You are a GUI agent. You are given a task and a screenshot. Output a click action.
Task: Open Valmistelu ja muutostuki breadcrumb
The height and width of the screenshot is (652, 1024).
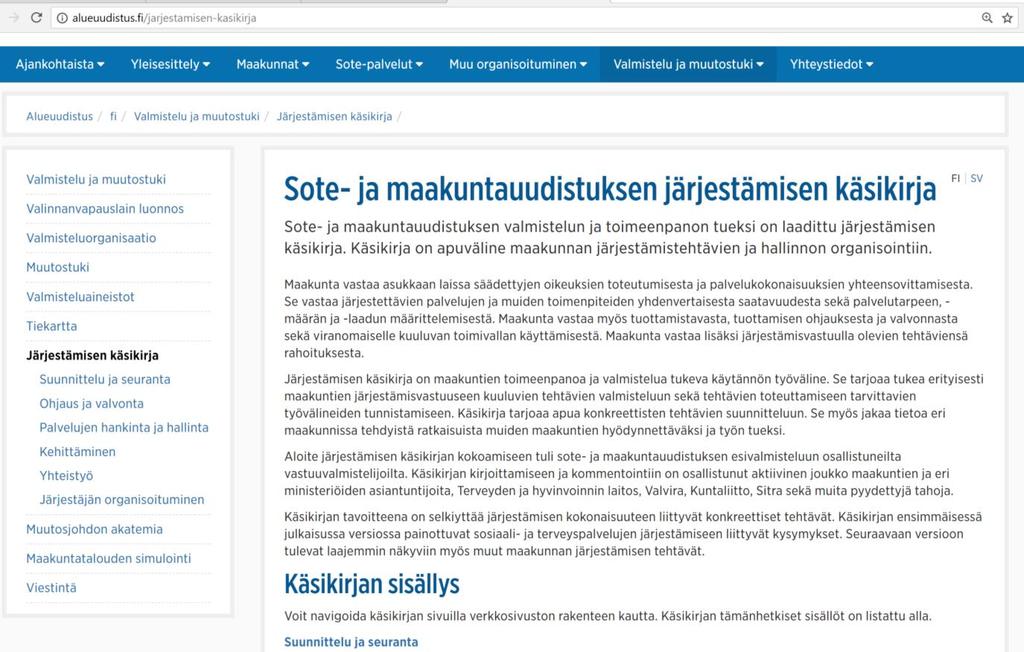point(197,116)
